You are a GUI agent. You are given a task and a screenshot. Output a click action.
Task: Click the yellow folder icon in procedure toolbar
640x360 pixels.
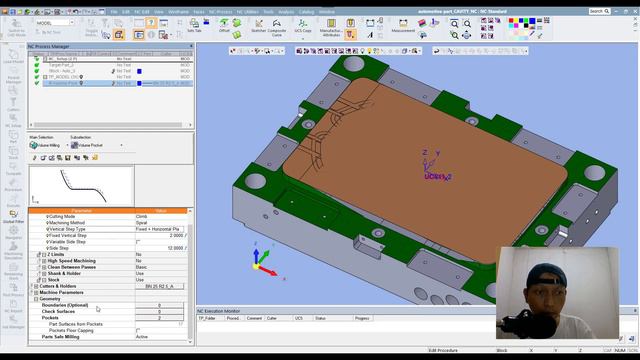[95, 158]
